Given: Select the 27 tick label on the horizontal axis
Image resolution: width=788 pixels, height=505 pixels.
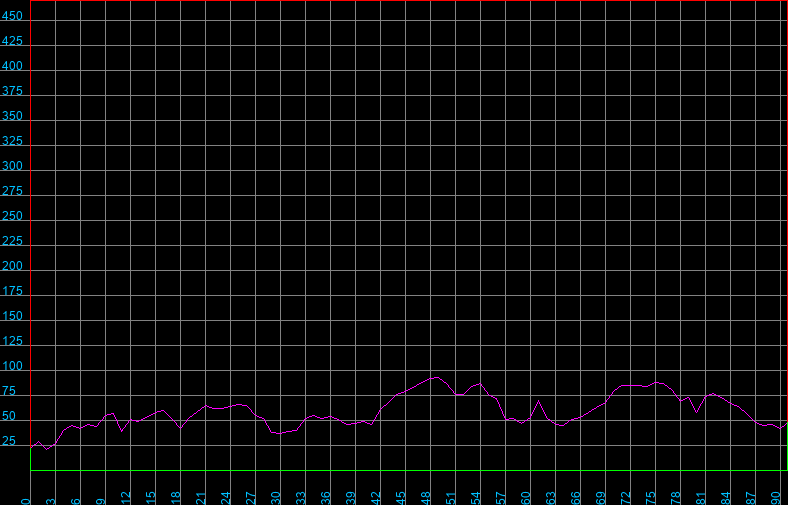Looking at the screenshot, I should 251,498.
